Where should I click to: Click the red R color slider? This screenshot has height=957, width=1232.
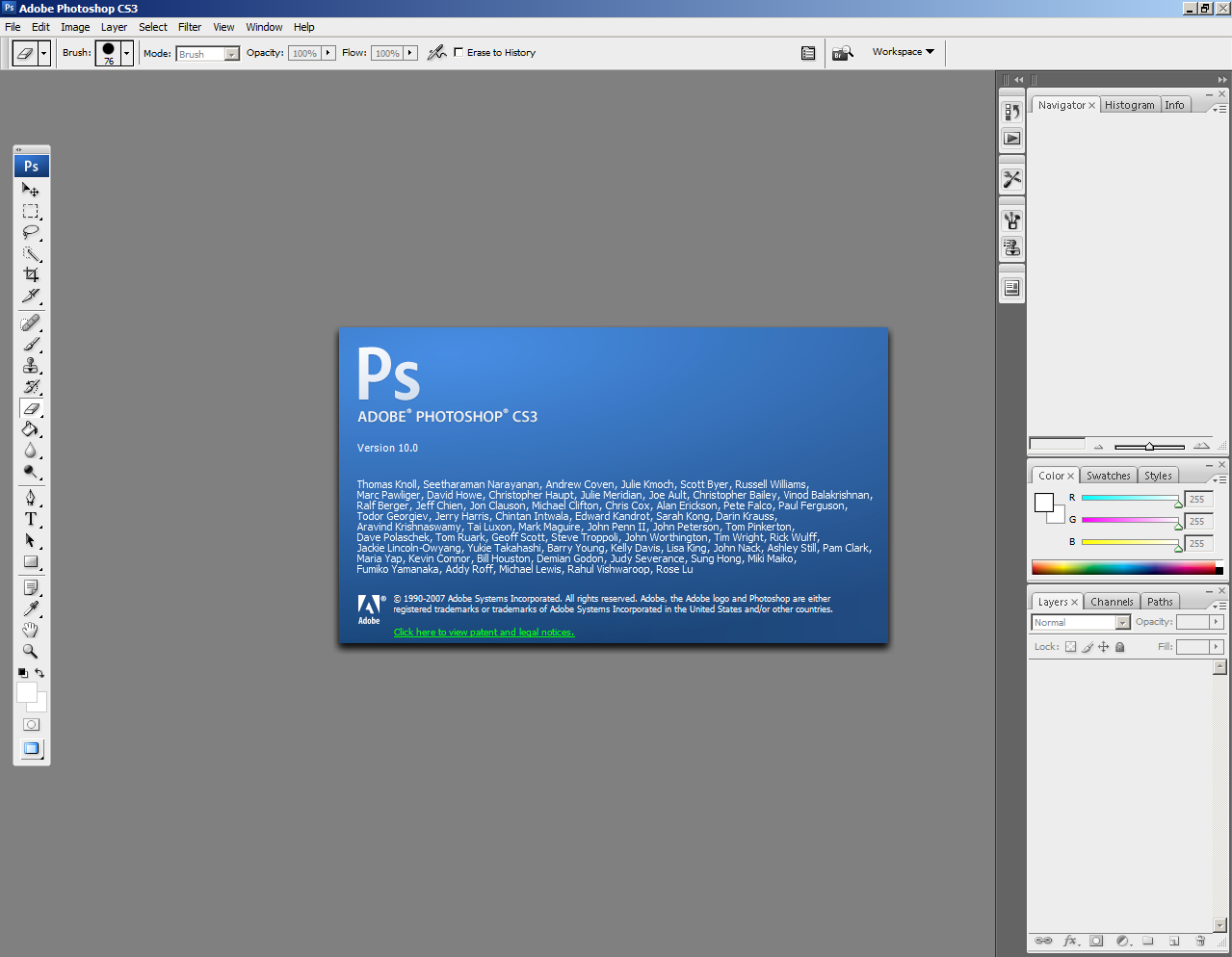click(1130, 499)
